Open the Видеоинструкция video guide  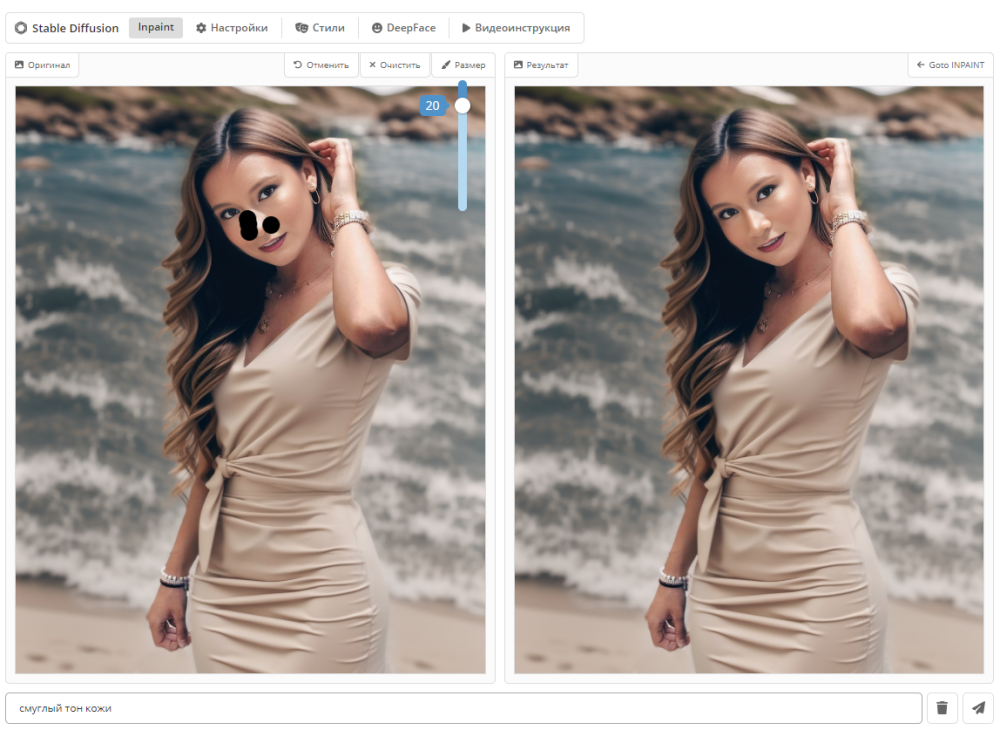point(516,28)
